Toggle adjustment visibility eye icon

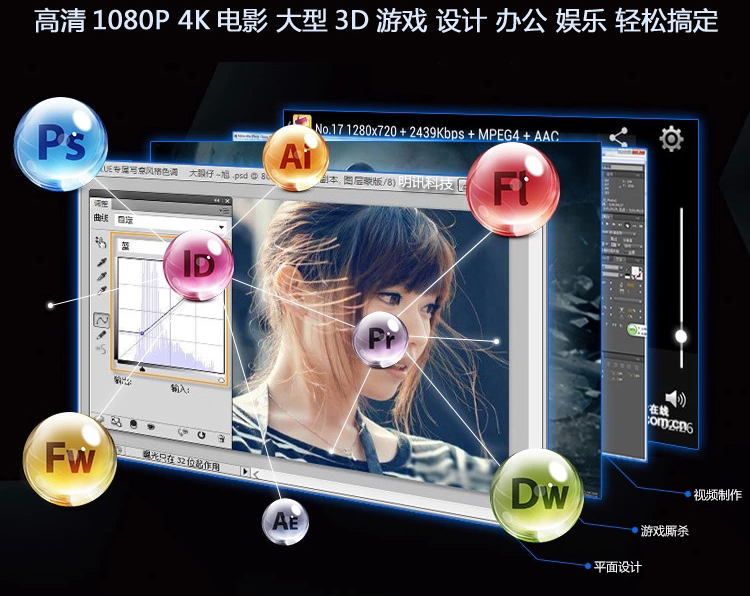click(152, 426)
